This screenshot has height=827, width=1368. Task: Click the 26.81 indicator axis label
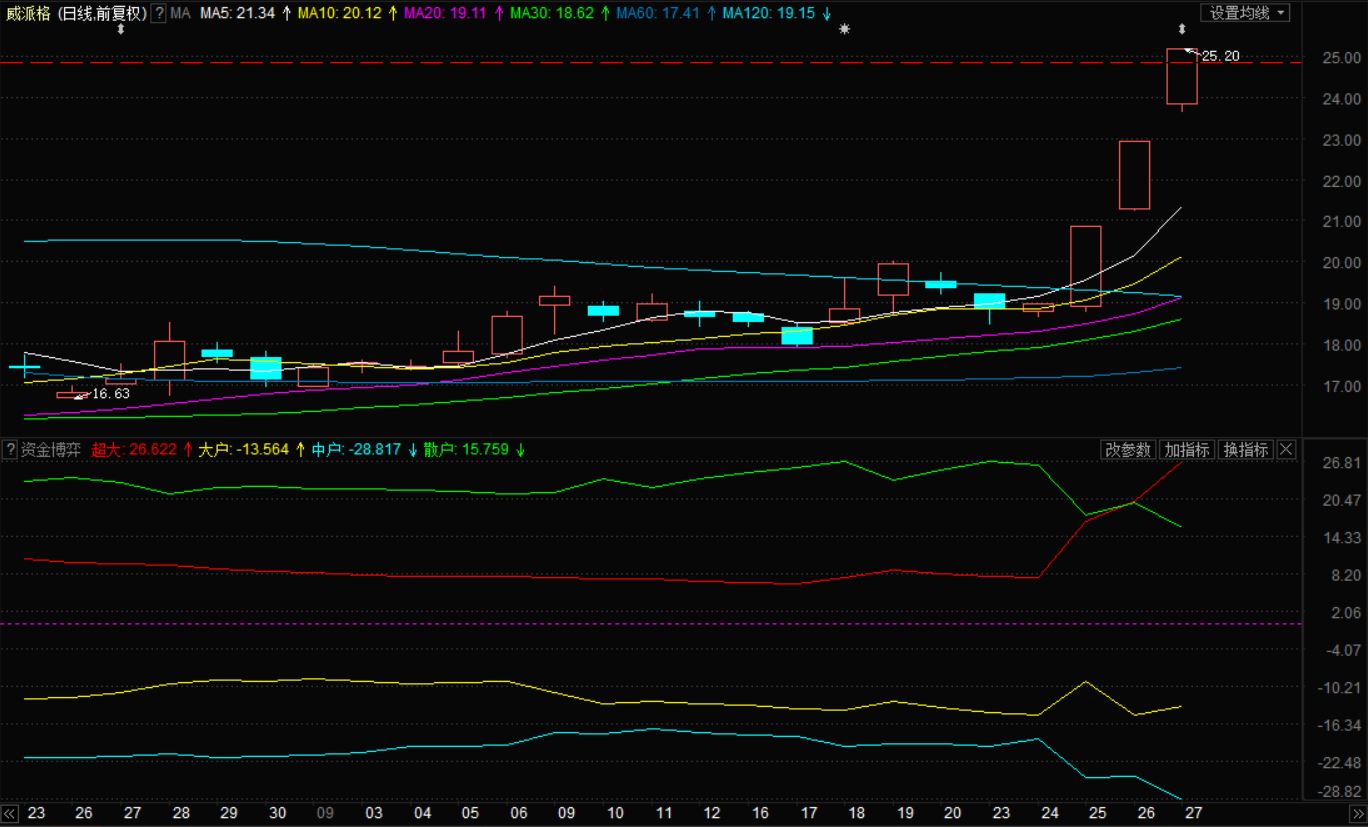click(x=1341, y=463)
